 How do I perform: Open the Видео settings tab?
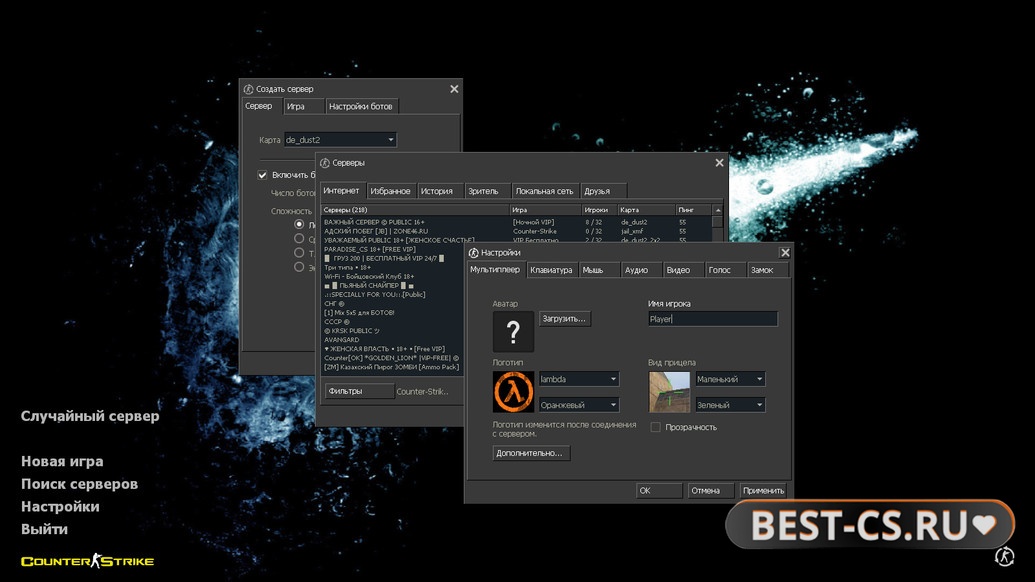683,270
